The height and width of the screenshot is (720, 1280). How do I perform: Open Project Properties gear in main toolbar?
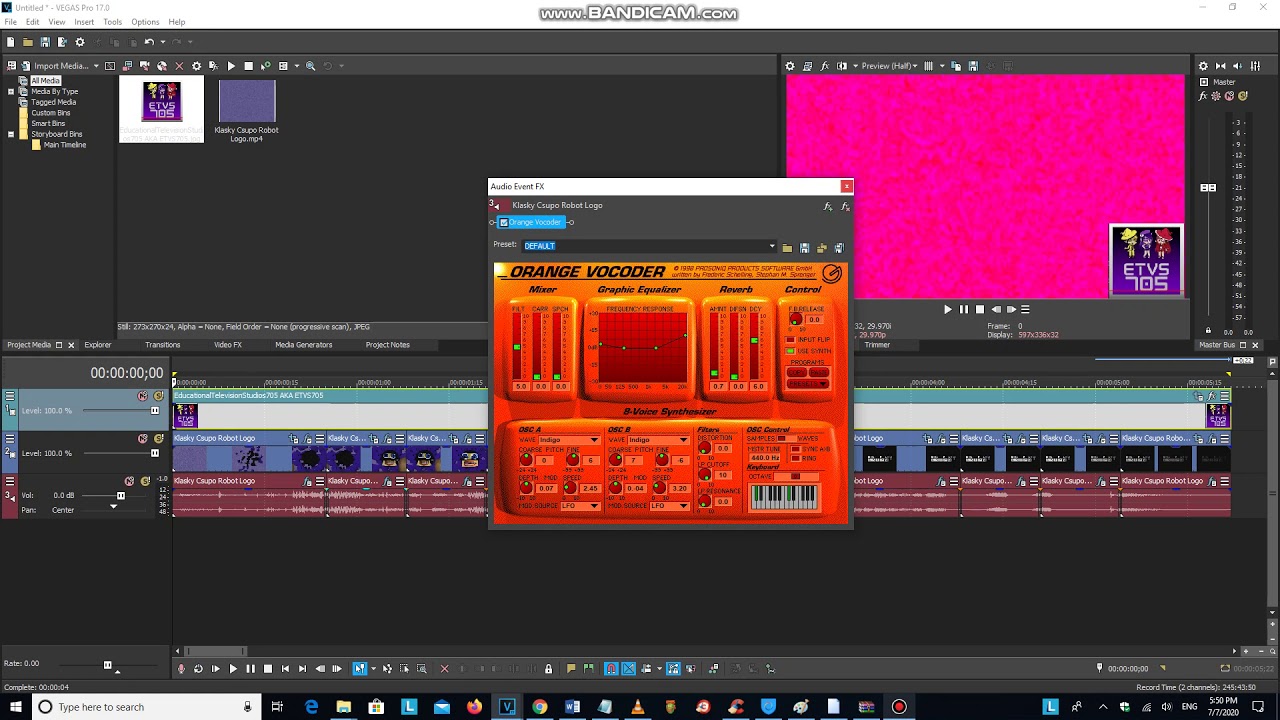point(80,42)
